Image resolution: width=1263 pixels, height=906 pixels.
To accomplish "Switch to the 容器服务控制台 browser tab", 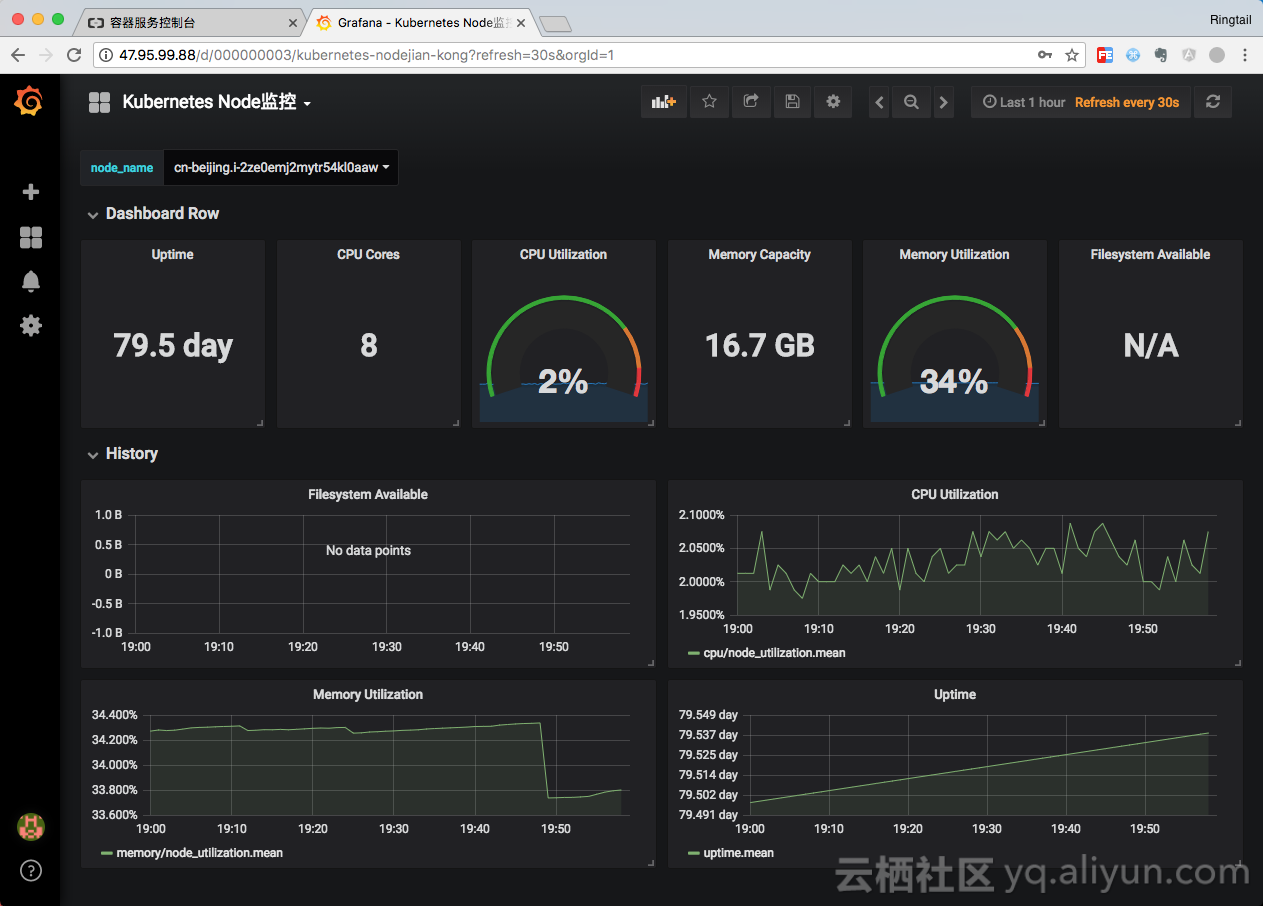I will coord(190,22).
